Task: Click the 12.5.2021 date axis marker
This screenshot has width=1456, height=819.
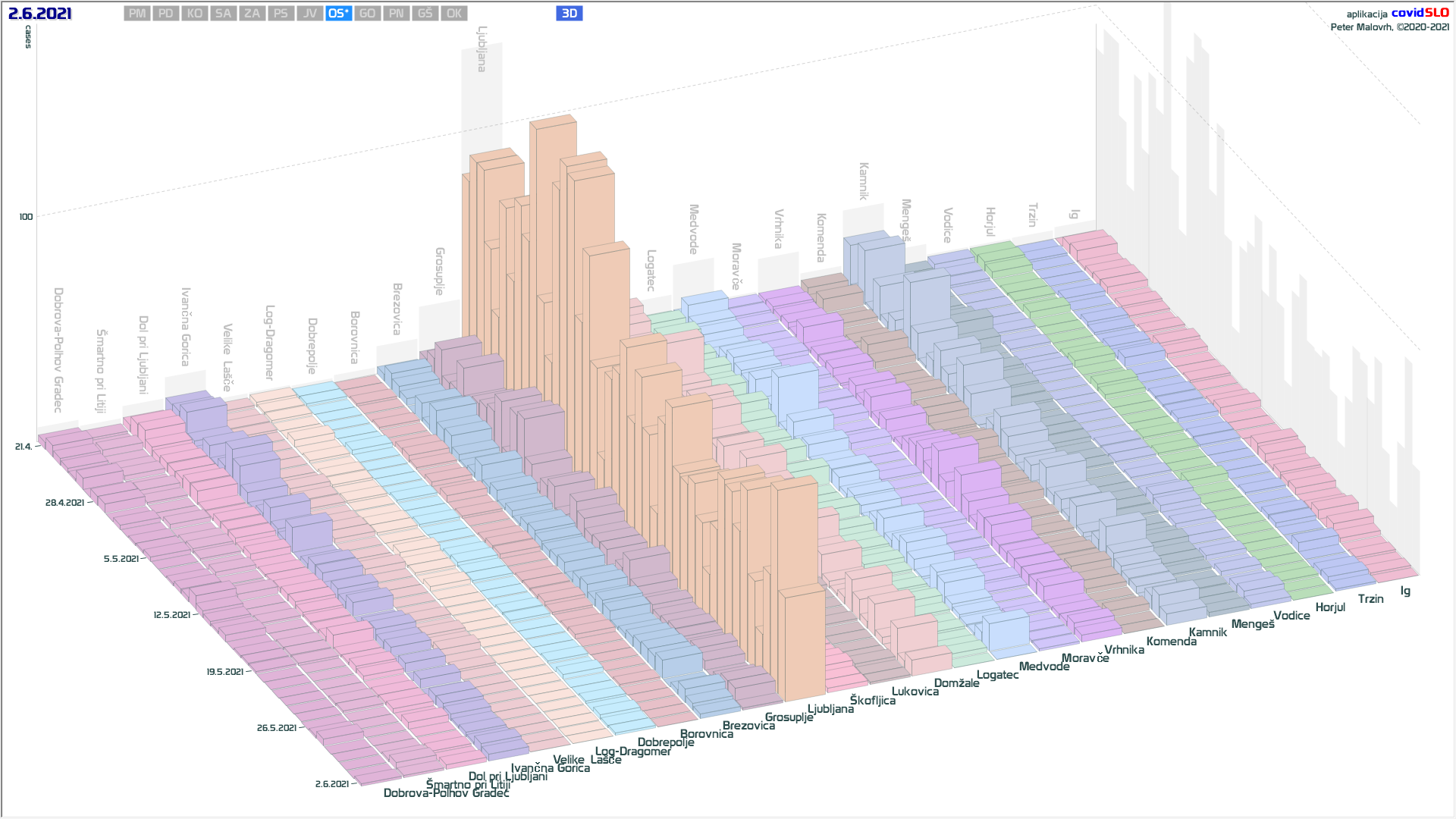Action: (x=171, y=615)
